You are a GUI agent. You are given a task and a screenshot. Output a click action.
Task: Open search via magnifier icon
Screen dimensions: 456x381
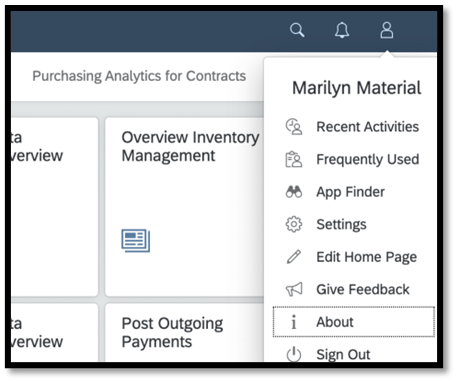(297, 30)
